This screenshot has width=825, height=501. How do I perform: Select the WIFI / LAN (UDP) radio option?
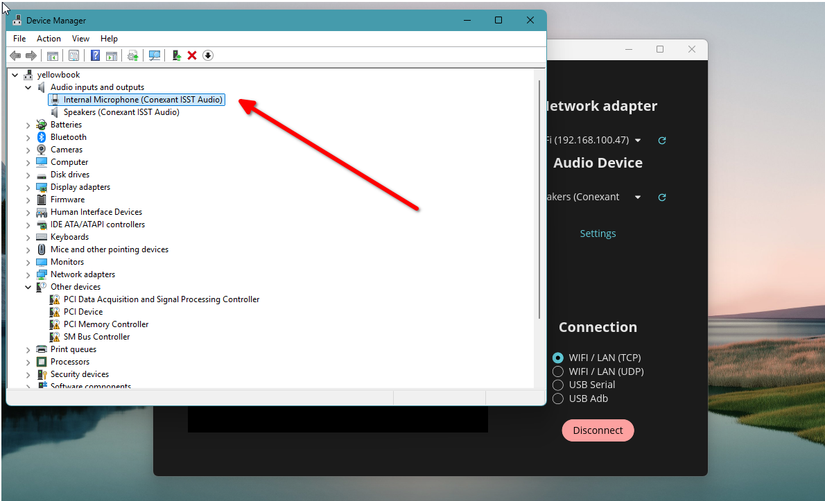tap(558, 371)
